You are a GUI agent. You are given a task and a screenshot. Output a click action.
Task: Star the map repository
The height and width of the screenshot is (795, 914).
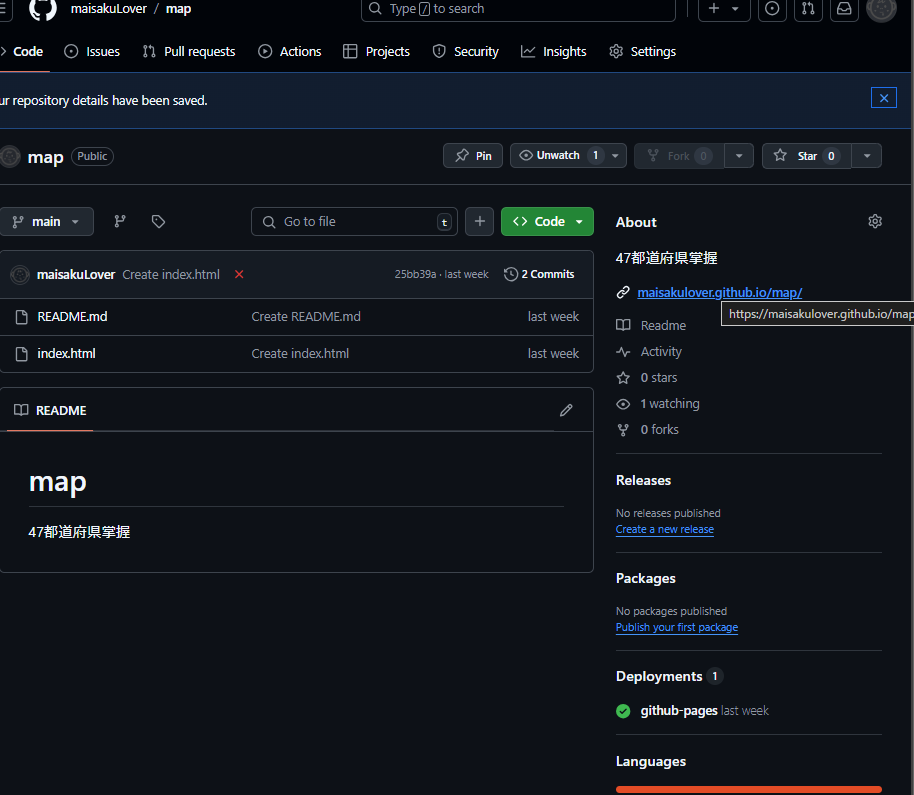coord(807,156)
